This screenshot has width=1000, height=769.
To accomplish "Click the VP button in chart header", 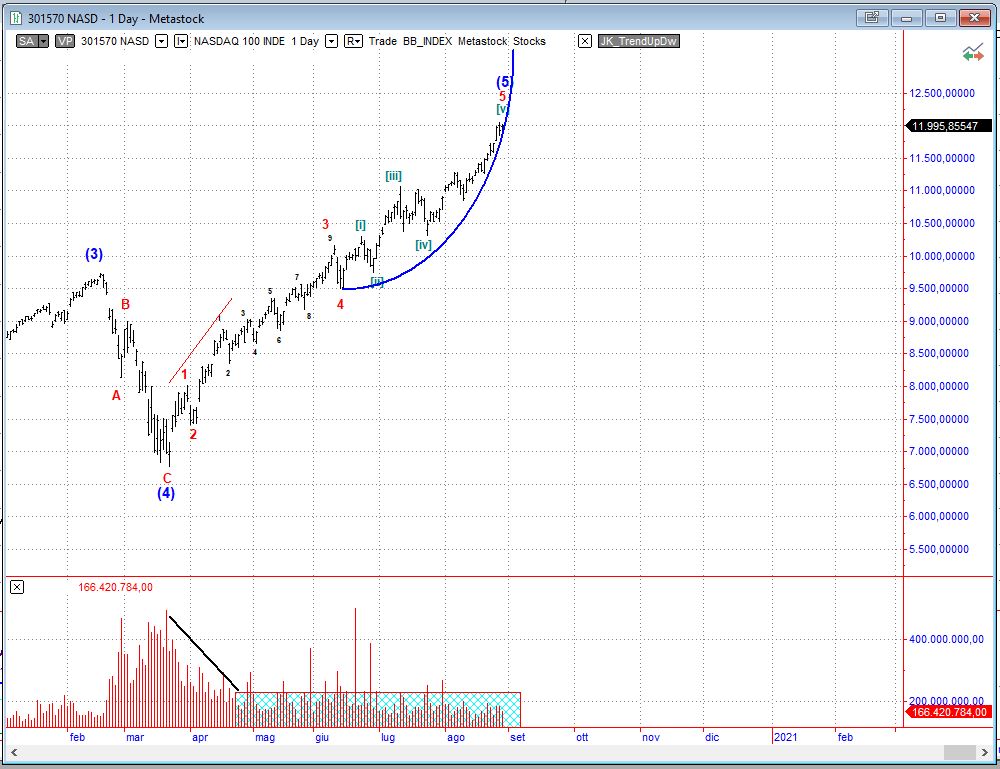I will tap(65, 41).
